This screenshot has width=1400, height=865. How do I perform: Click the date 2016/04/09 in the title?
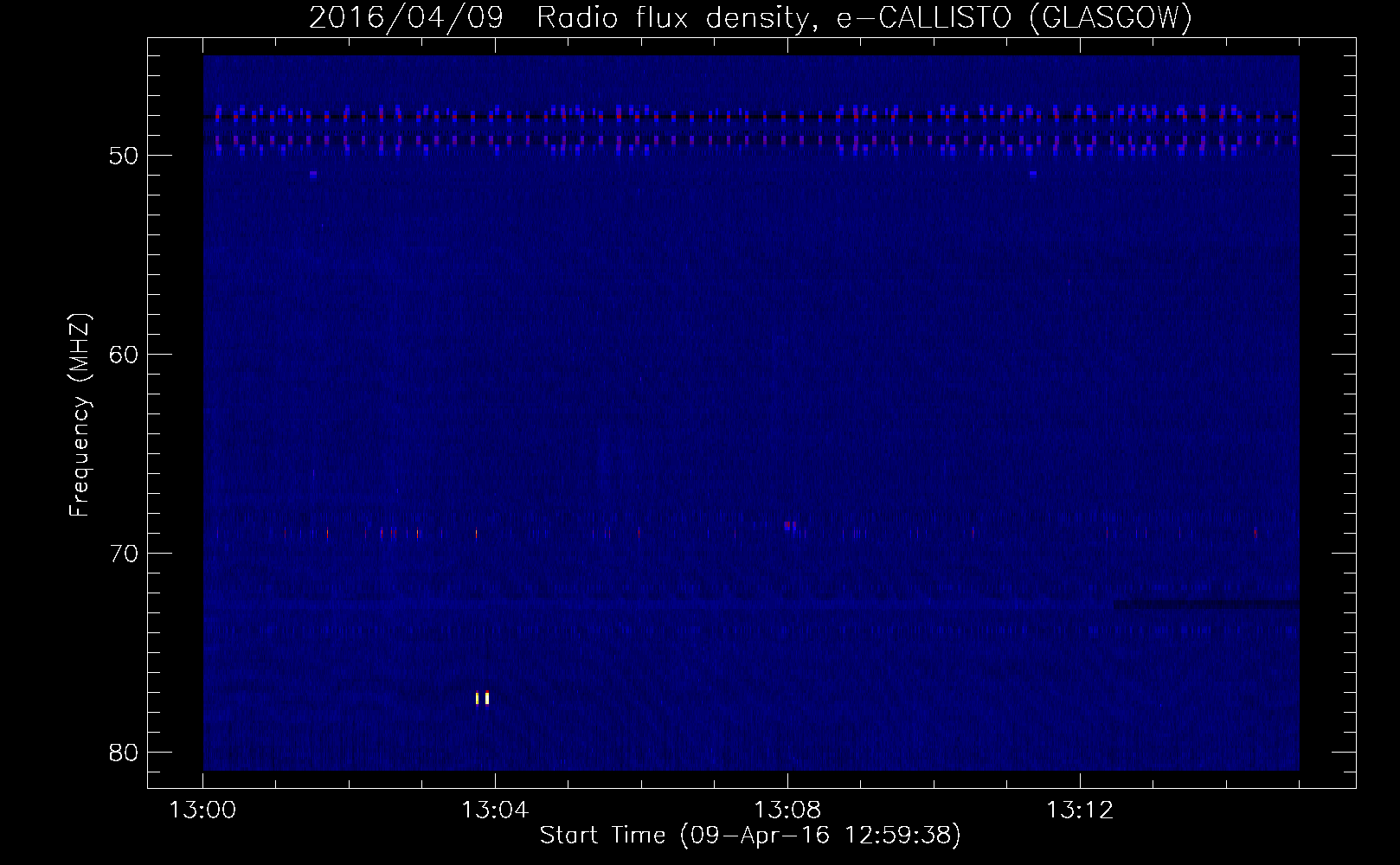pyautogui.click(x=406, y=16)
